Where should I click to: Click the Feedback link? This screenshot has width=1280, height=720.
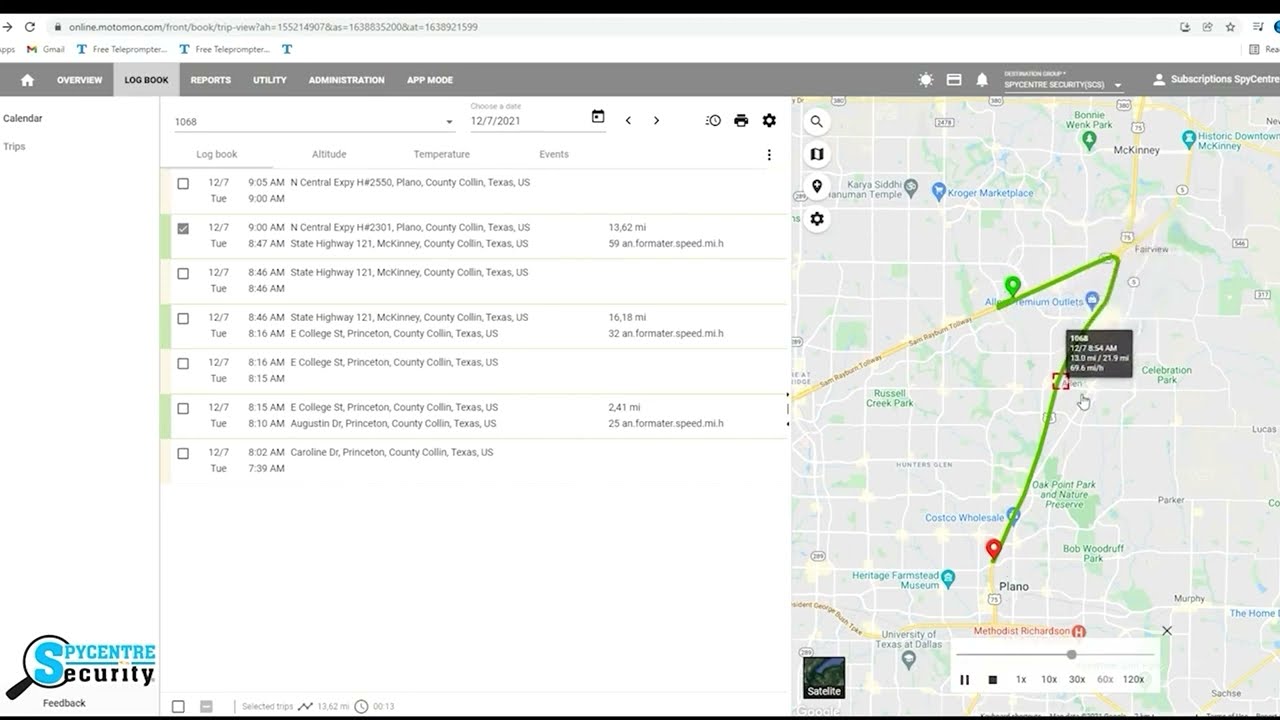[64, 703]
